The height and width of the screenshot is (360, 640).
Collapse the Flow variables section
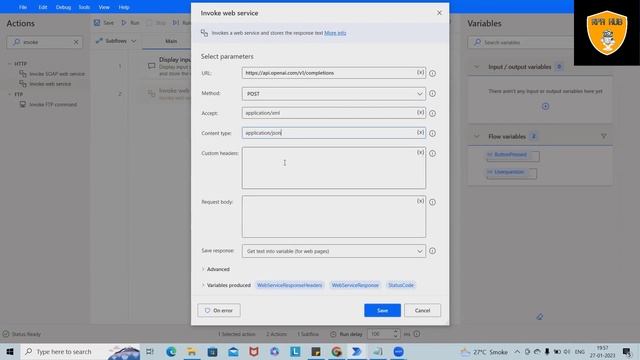click(x=476, y=136)
